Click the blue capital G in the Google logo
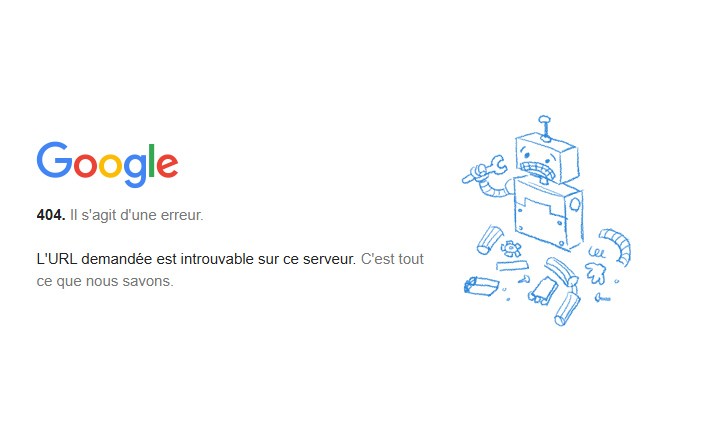The width and height of the screenshot is (709, 425). tap(54, 159)
